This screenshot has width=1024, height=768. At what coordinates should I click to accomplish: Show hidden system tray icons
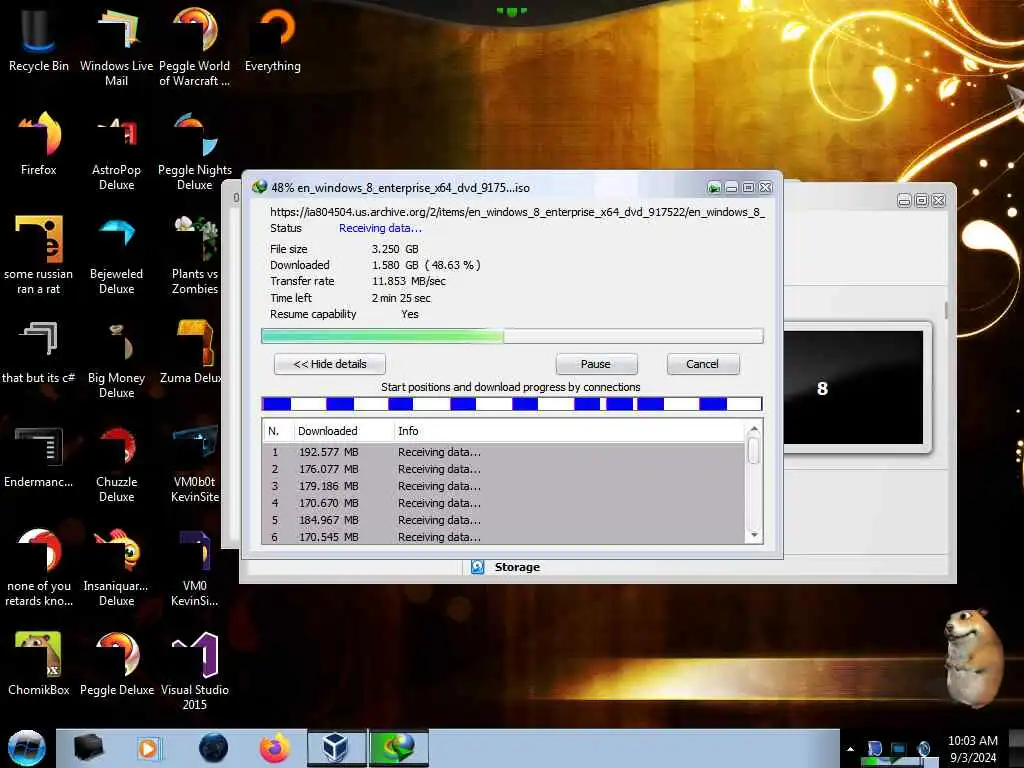(x=850, y=749)
